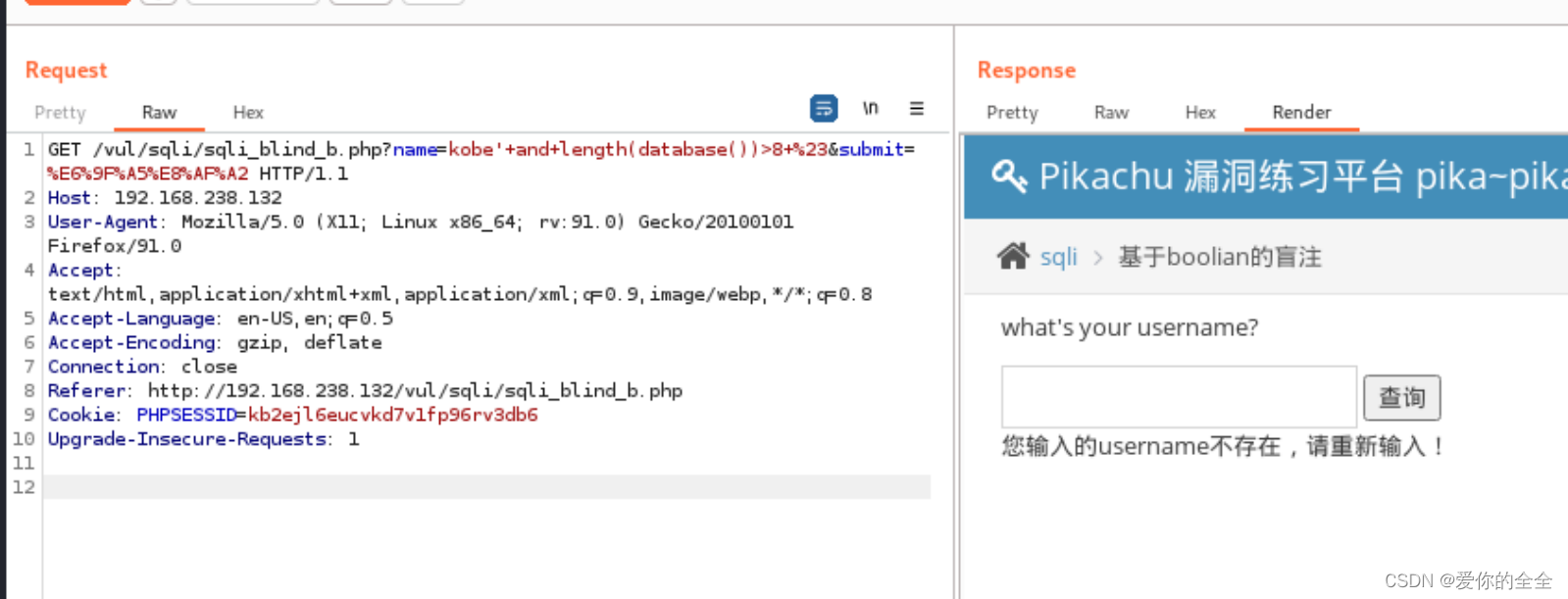The image size is (1568, 599).
Task: Click the Response panel heading
Action: 1026,71
